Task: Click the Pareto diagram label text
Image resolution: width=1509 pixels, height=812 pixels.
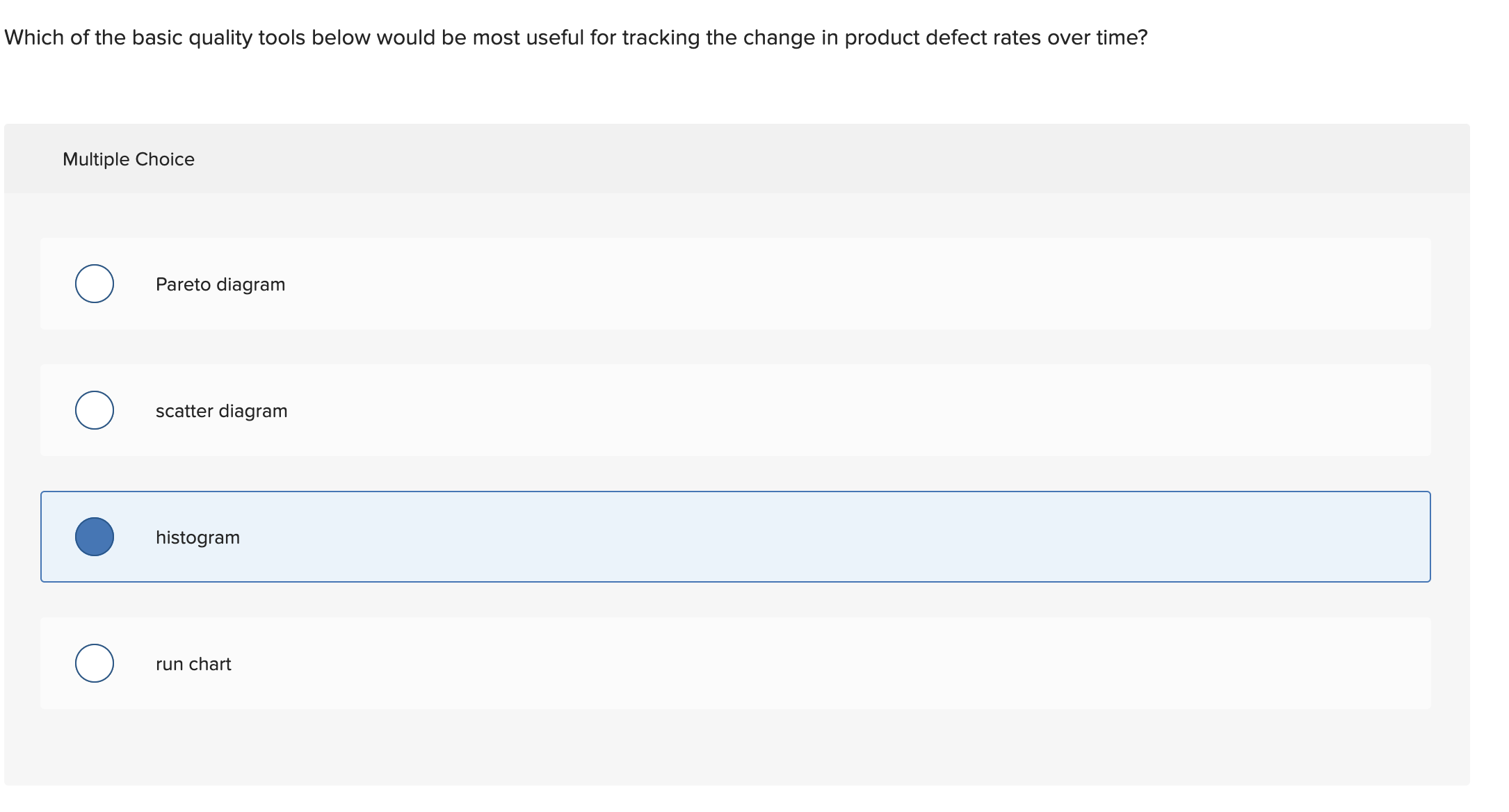Action: 220,284
